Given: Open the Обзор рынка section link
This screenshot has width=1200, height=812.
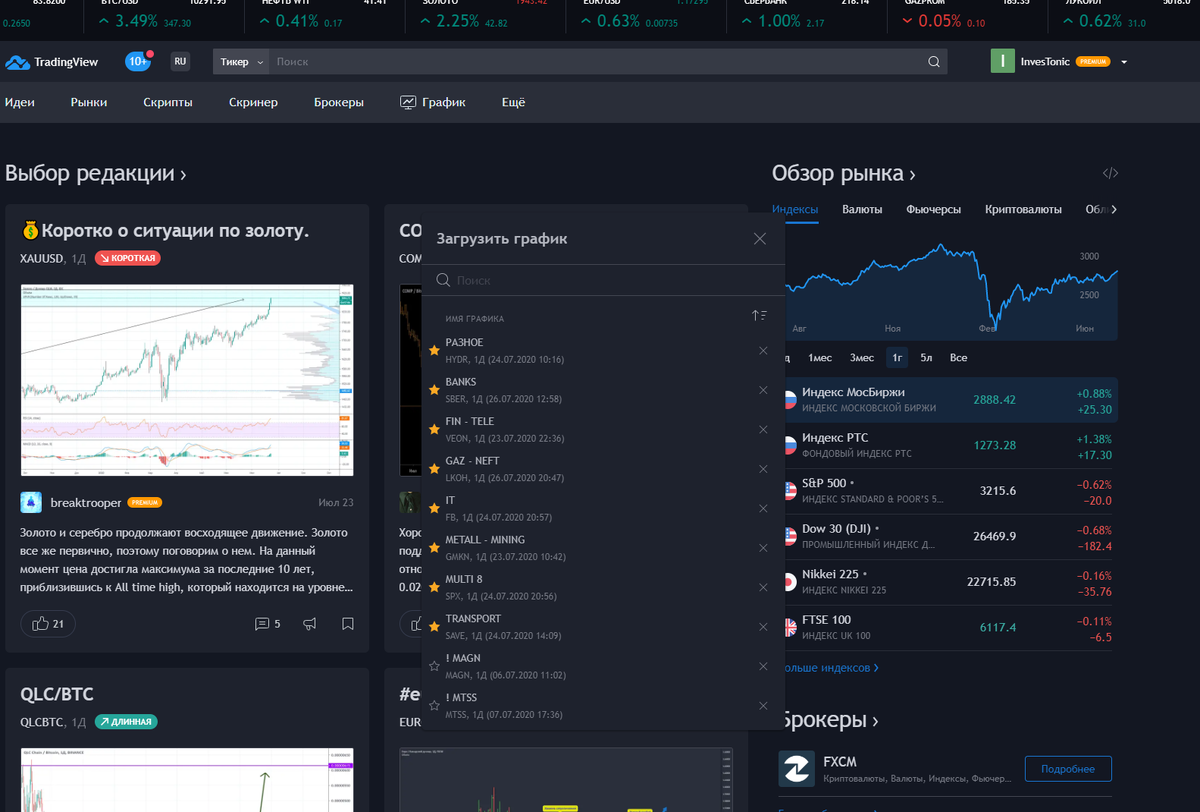Looking at the screenshot, I should pyautogui.click(x=844, y=173).
